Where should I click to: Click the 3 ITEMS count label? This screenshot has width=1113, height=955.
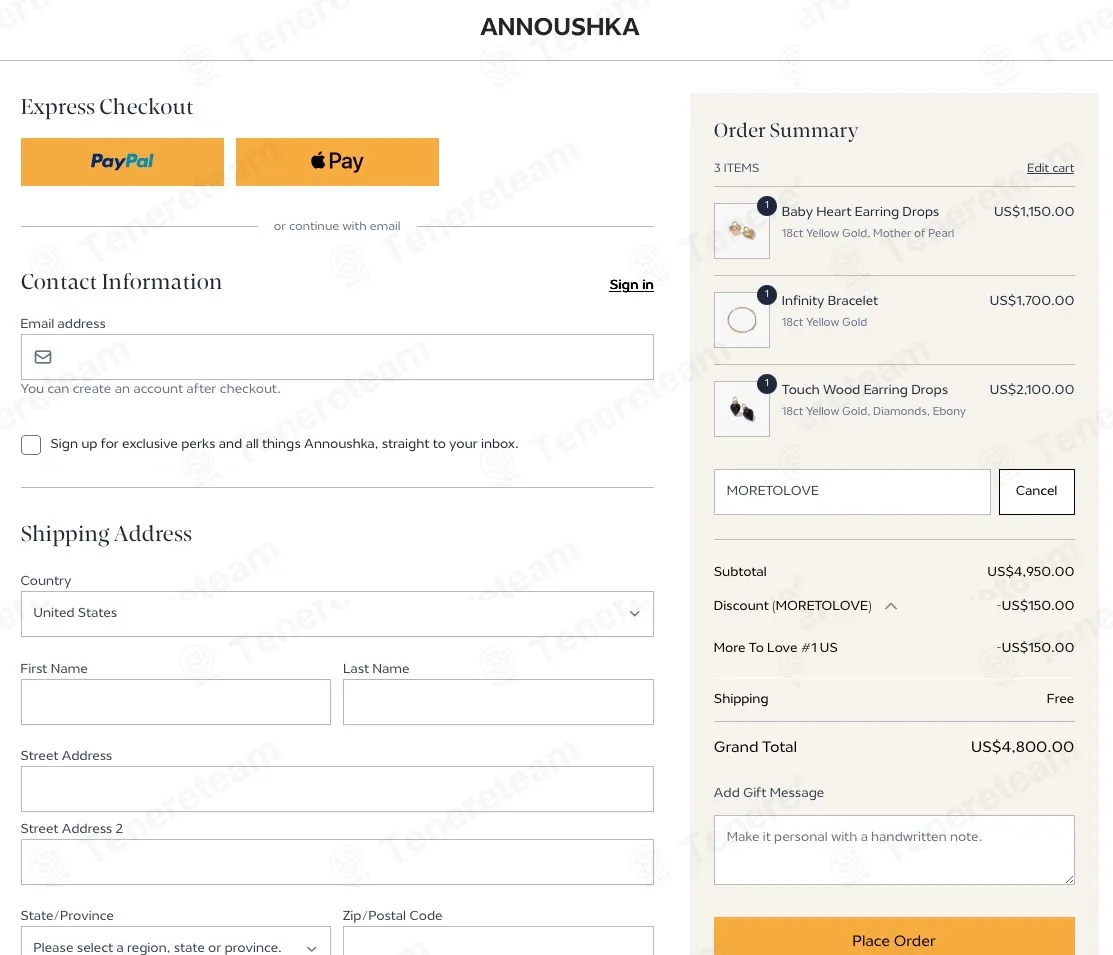pos(736,168)
